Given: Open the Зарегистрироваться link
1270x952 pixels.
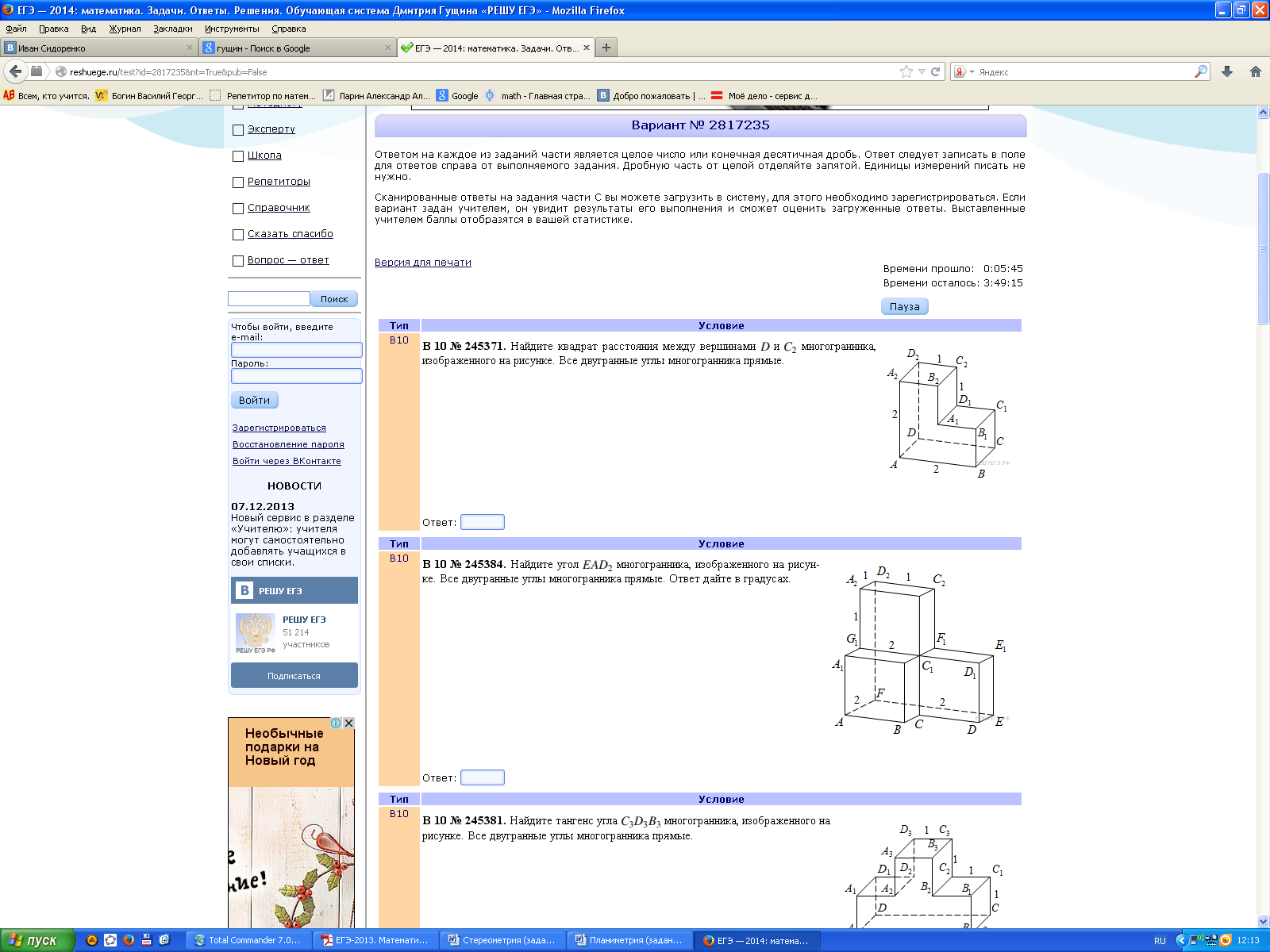Looking at the screenshot, I should pos(279,428).
